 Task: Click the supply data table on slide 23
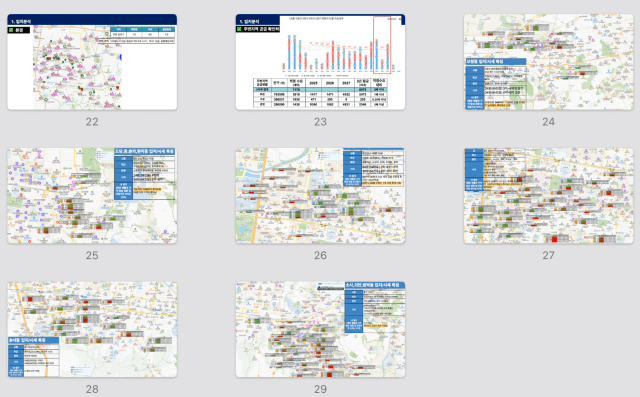[320, 93]
